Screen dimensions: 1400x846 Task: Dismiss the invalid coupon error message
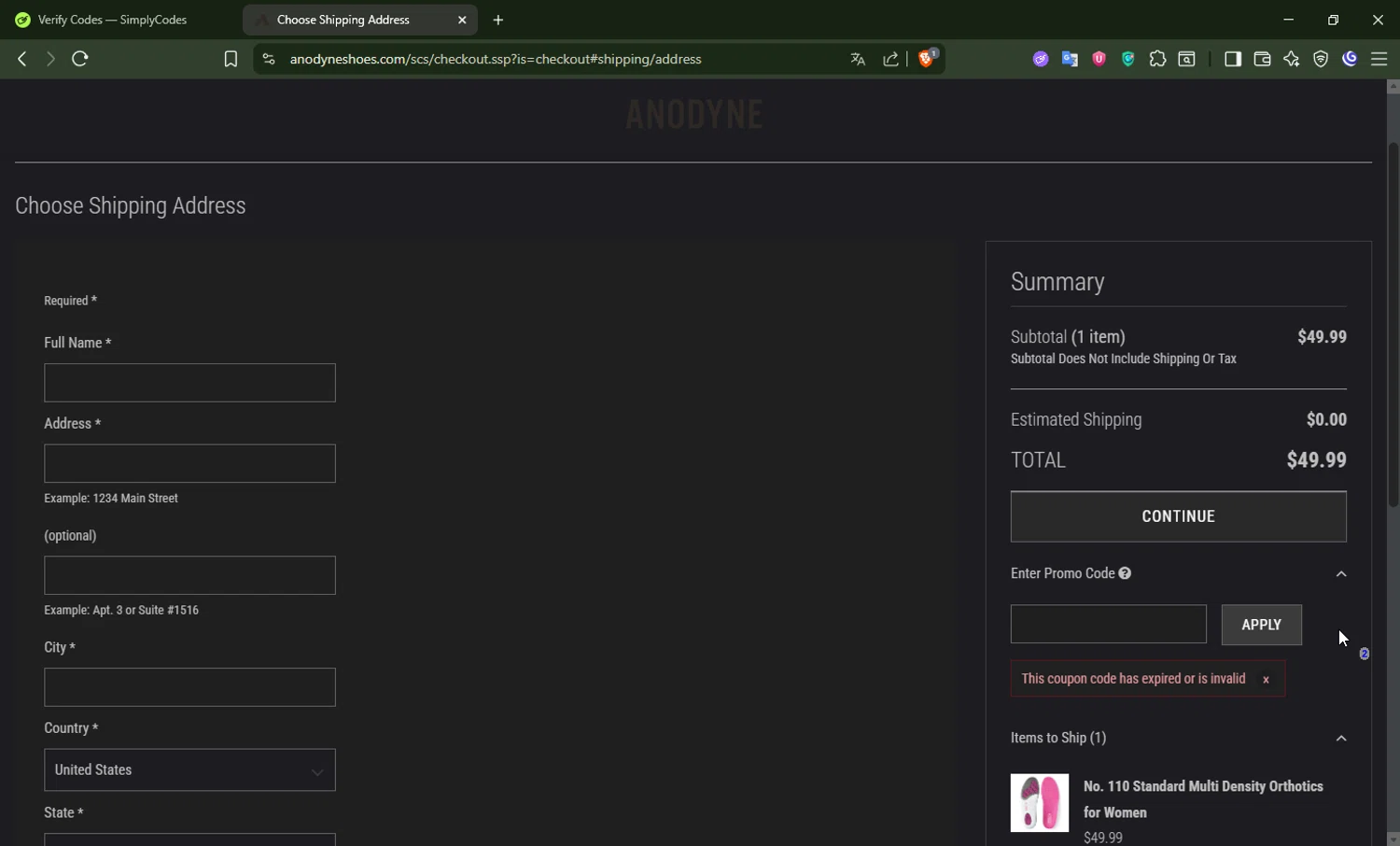(x=1266, y=680)
